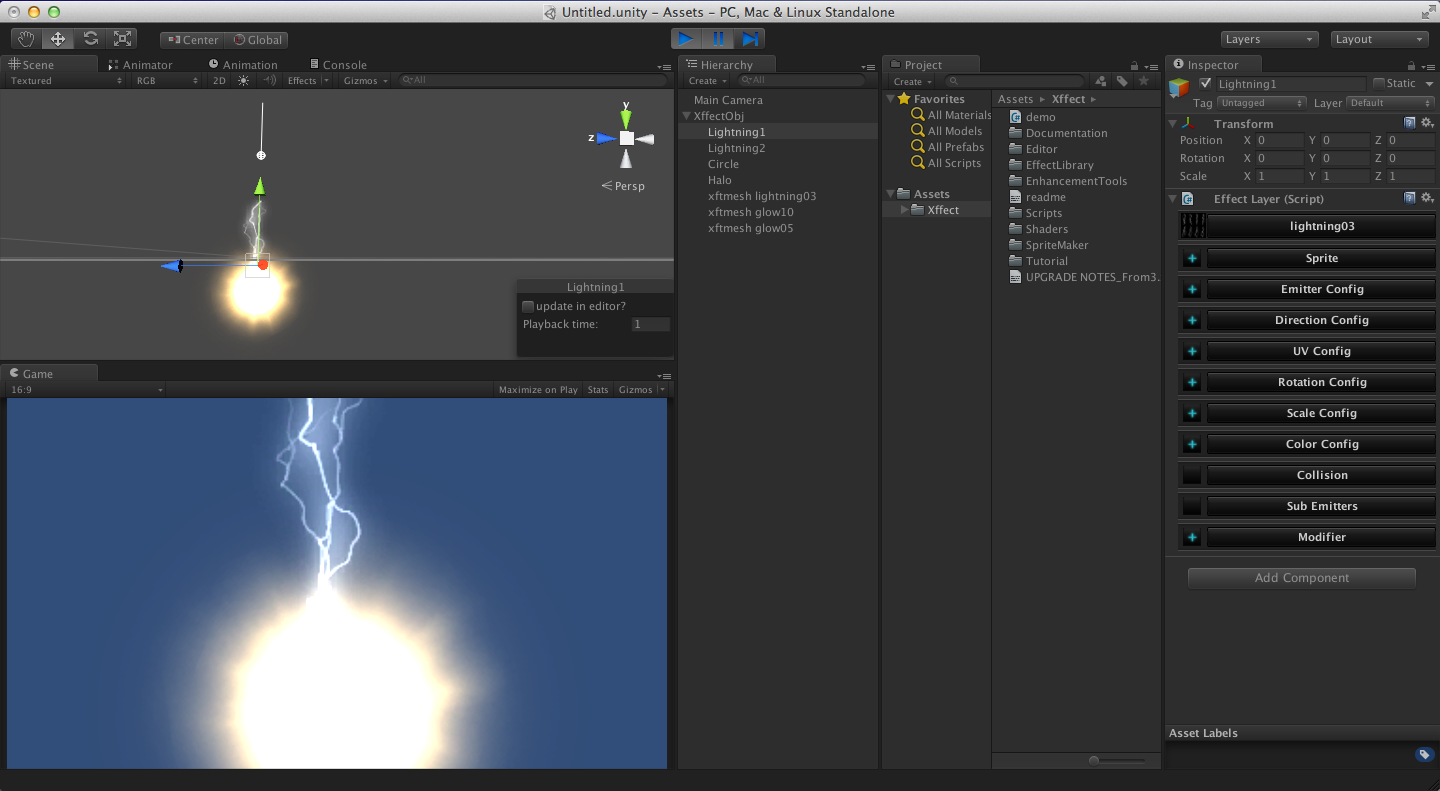The image size is (1440, 791).
Task: Click the Add Component button
Action: 1302,578
